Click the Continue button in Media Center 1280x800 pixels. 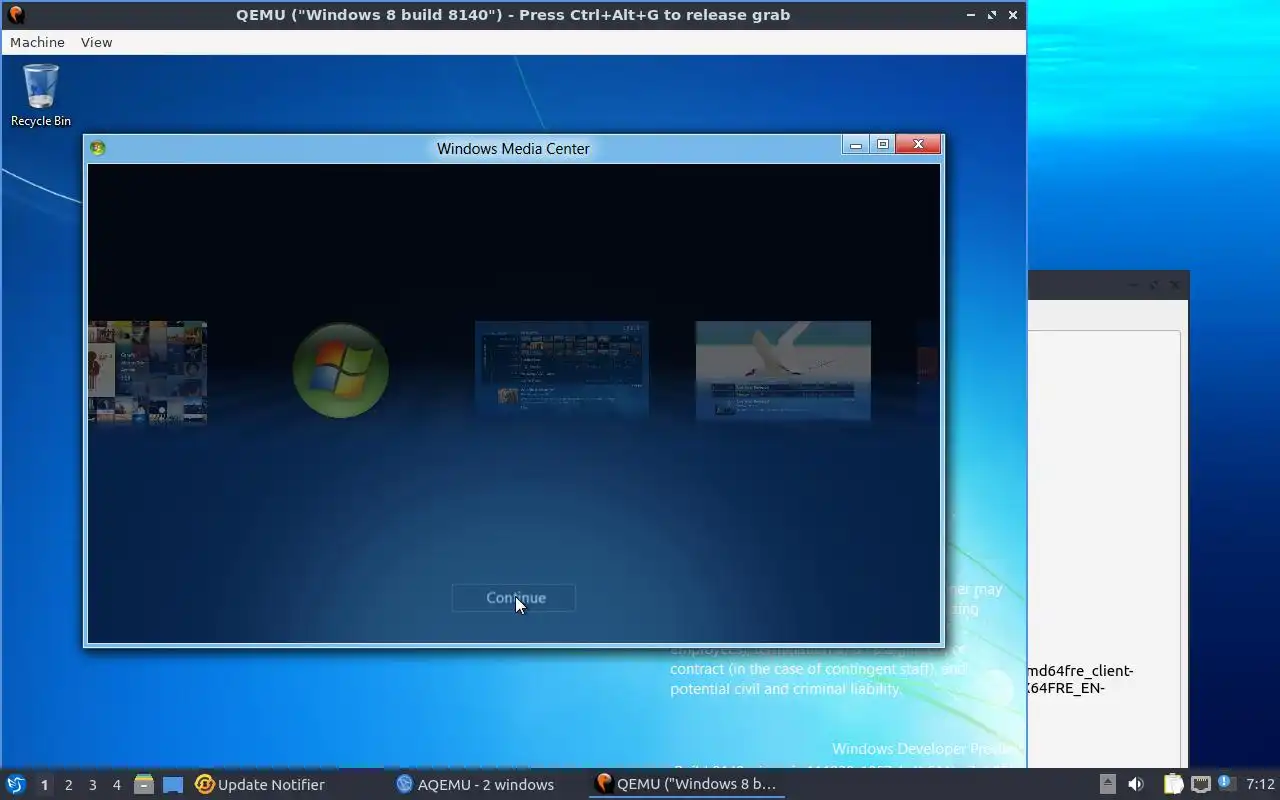click(513, 598)
